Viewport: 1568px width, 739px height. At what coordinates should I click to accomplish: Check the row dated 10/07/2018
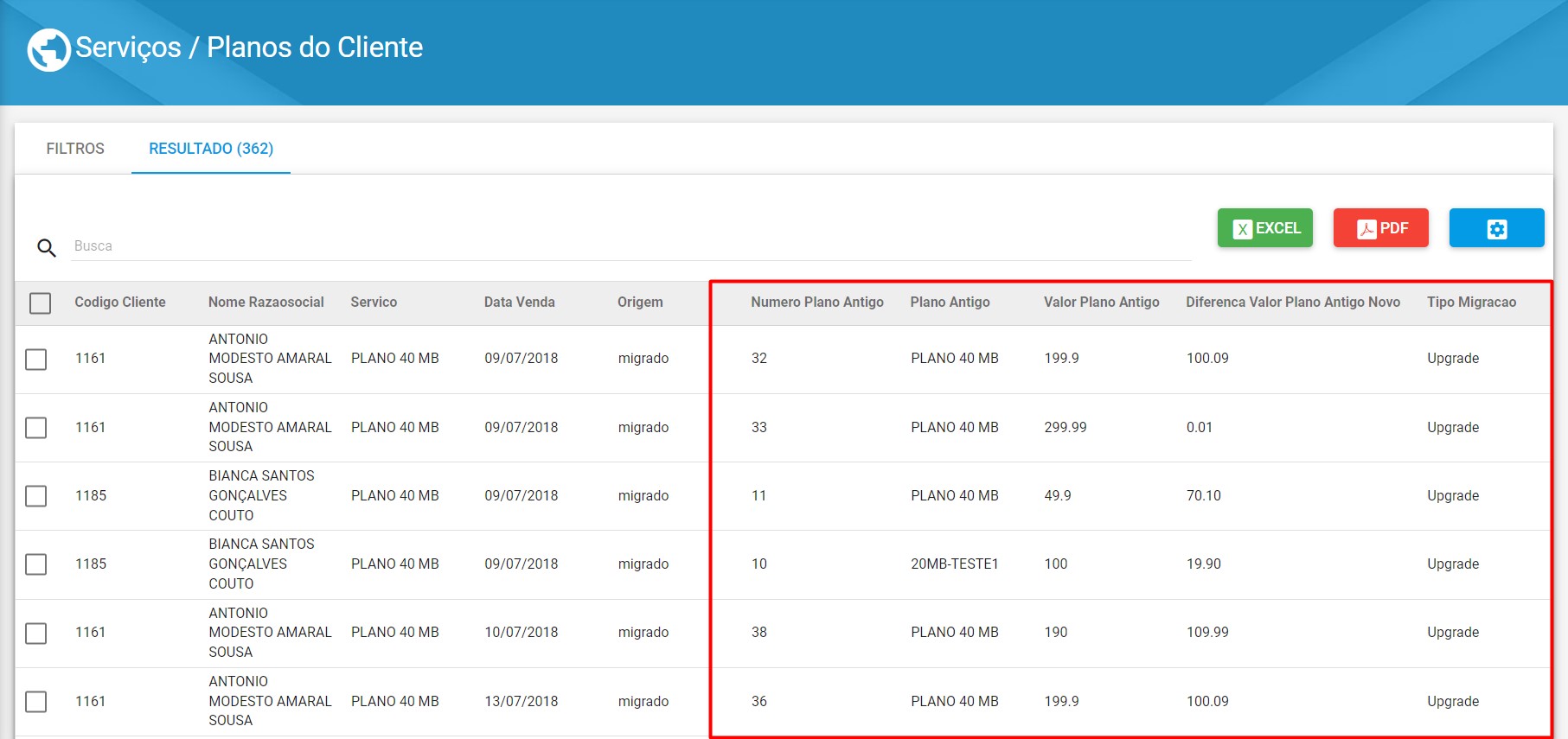[35, 634]
